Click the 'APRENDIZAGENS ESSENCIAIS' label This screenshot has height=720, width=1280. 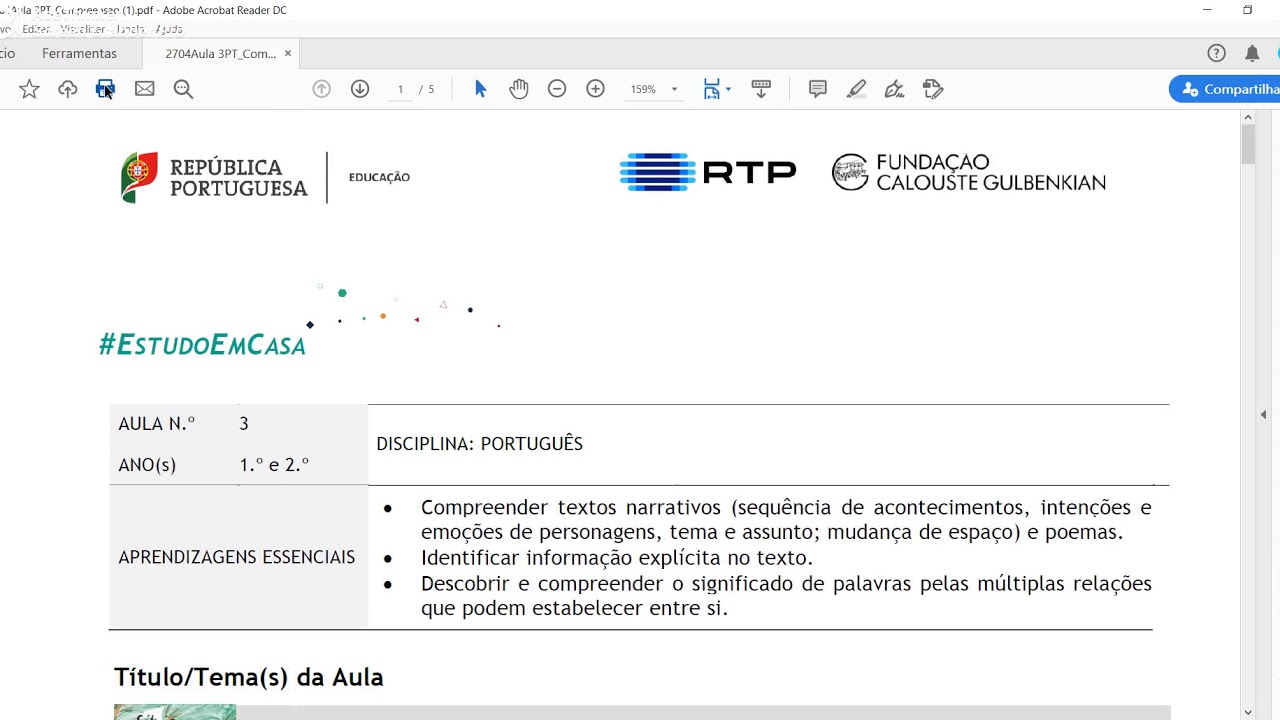tap(236, 557)
